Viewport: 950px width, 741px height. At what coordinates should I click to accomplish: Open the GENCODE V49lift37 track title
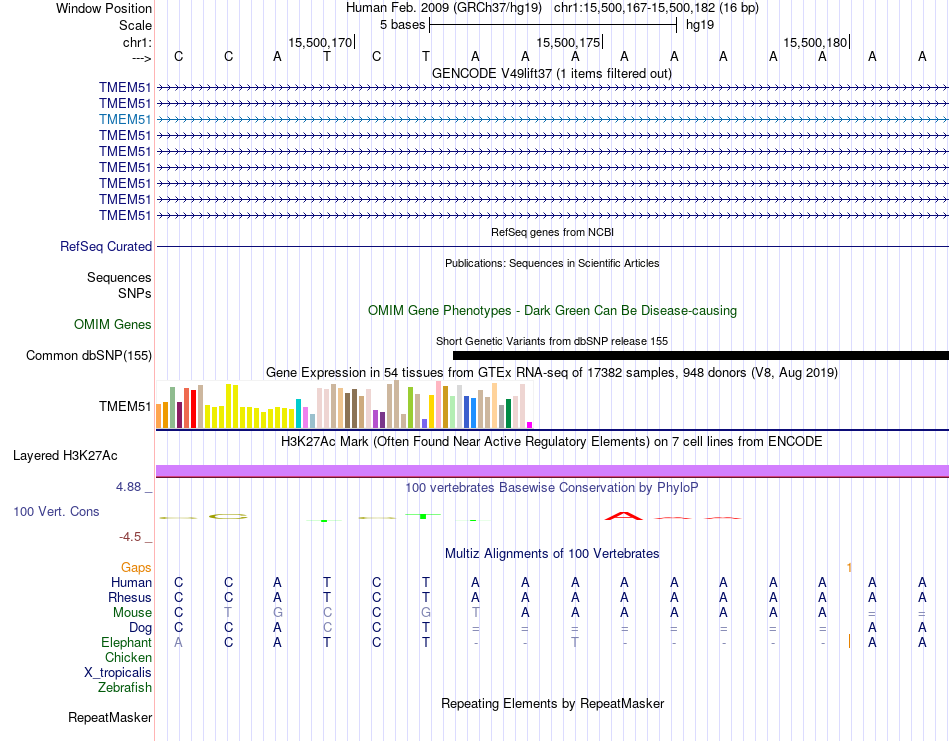point(551,73)
